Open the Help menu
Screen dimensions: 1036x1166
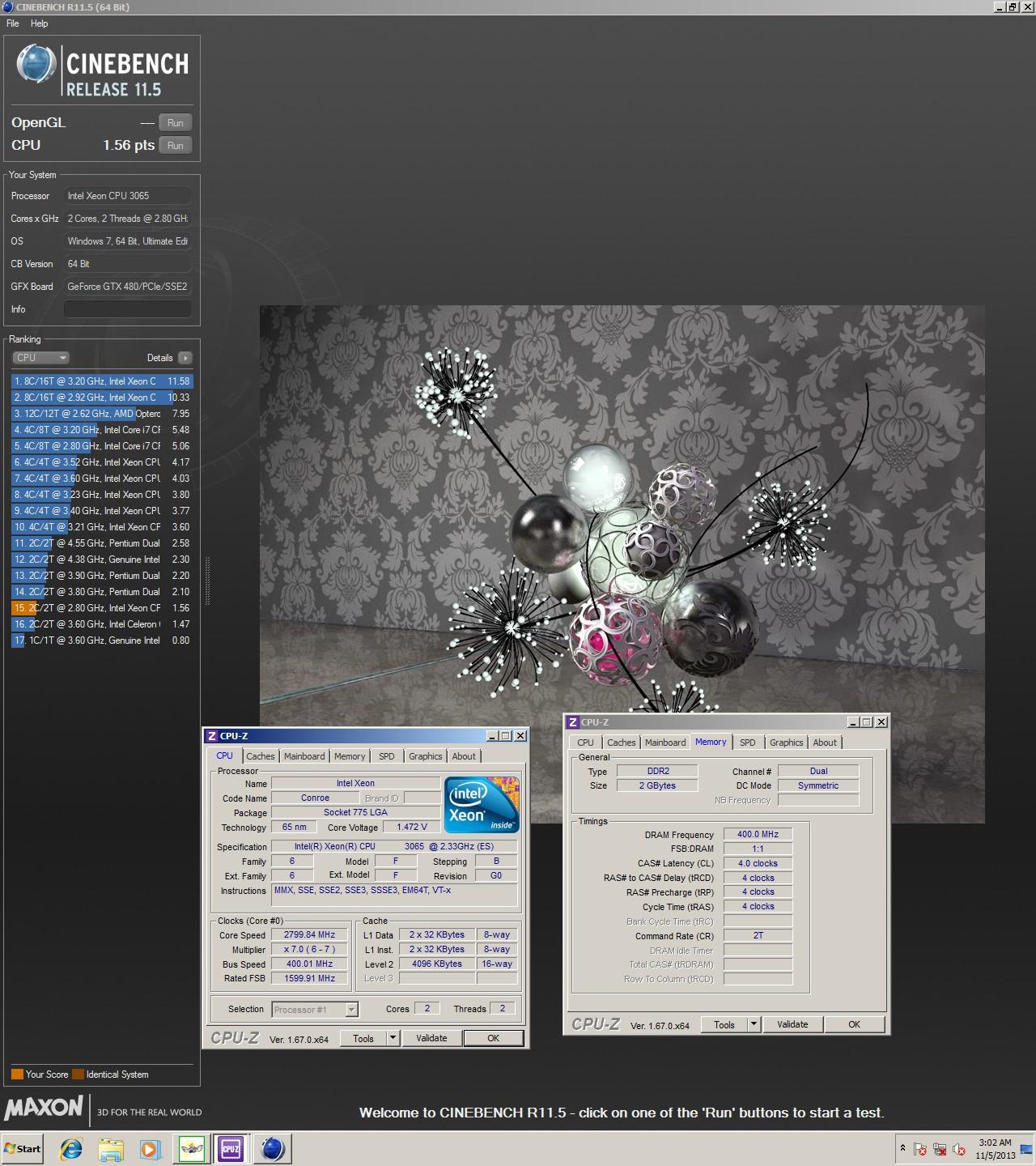(39, 23)
